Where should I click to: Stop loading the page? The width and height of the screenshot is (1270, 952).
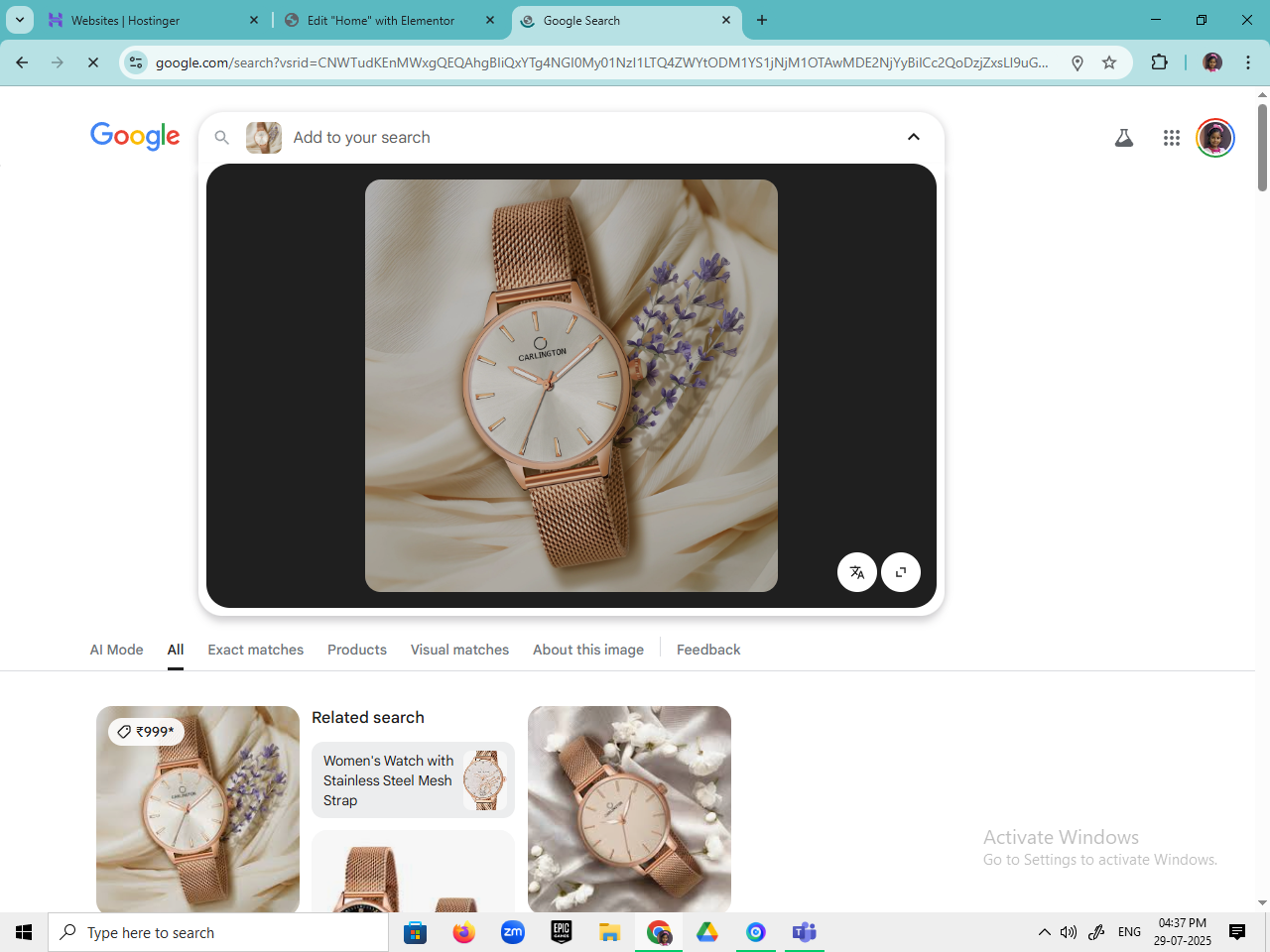point(93,62)
